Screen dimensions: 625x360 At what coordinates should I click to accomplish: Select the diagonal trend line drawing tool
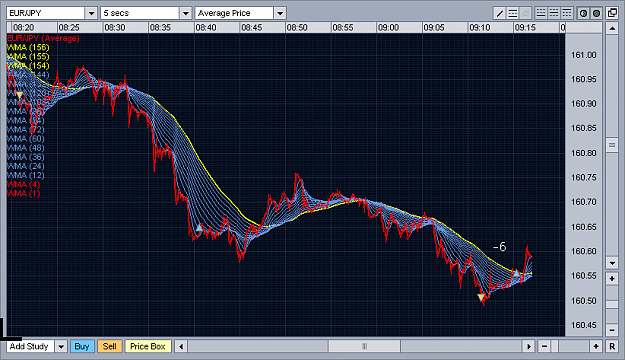click(x=499, y=13)
